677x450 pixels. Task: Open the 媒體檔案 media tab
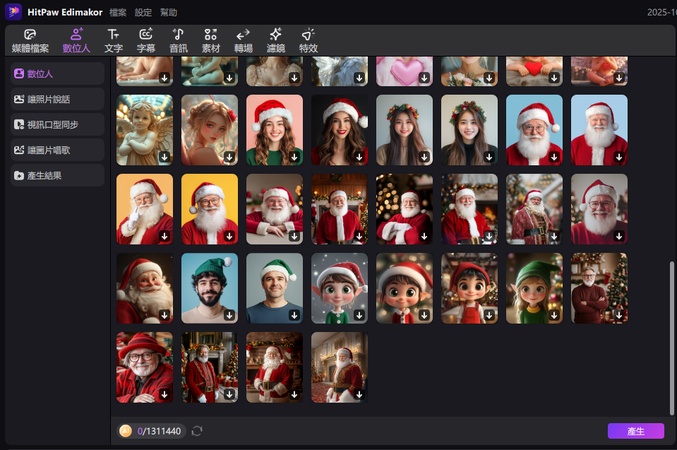[x=30, y=40]
